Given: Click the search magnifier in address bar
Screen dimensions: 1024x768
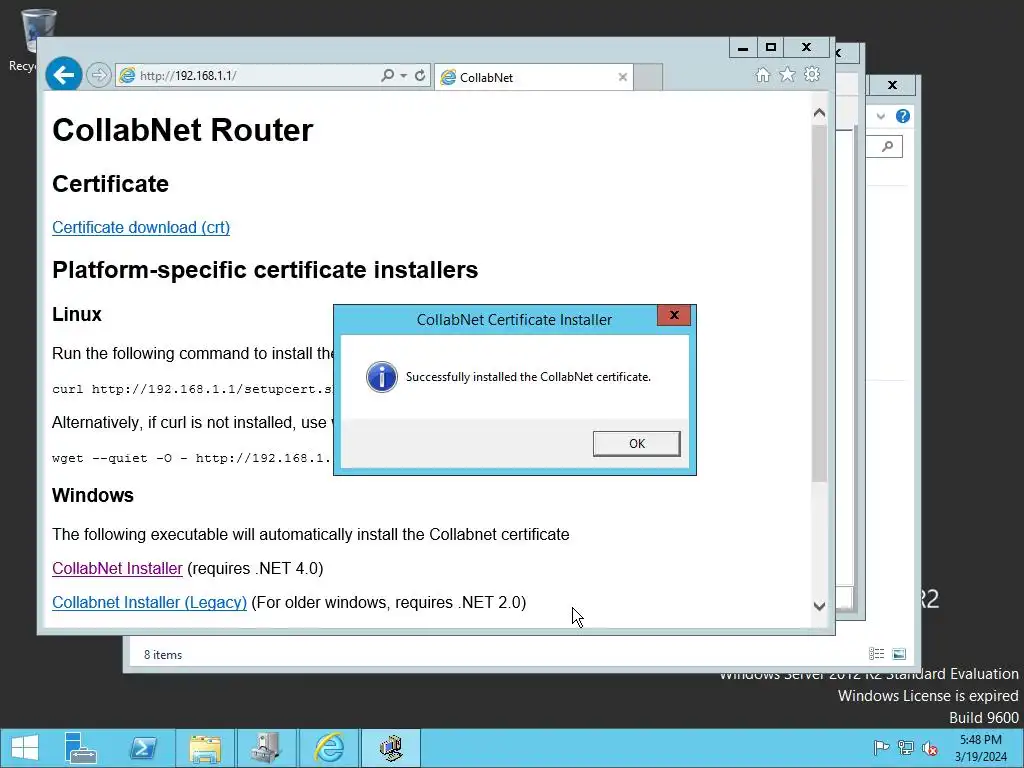Looking at the screenshot, I should [387, 76].
